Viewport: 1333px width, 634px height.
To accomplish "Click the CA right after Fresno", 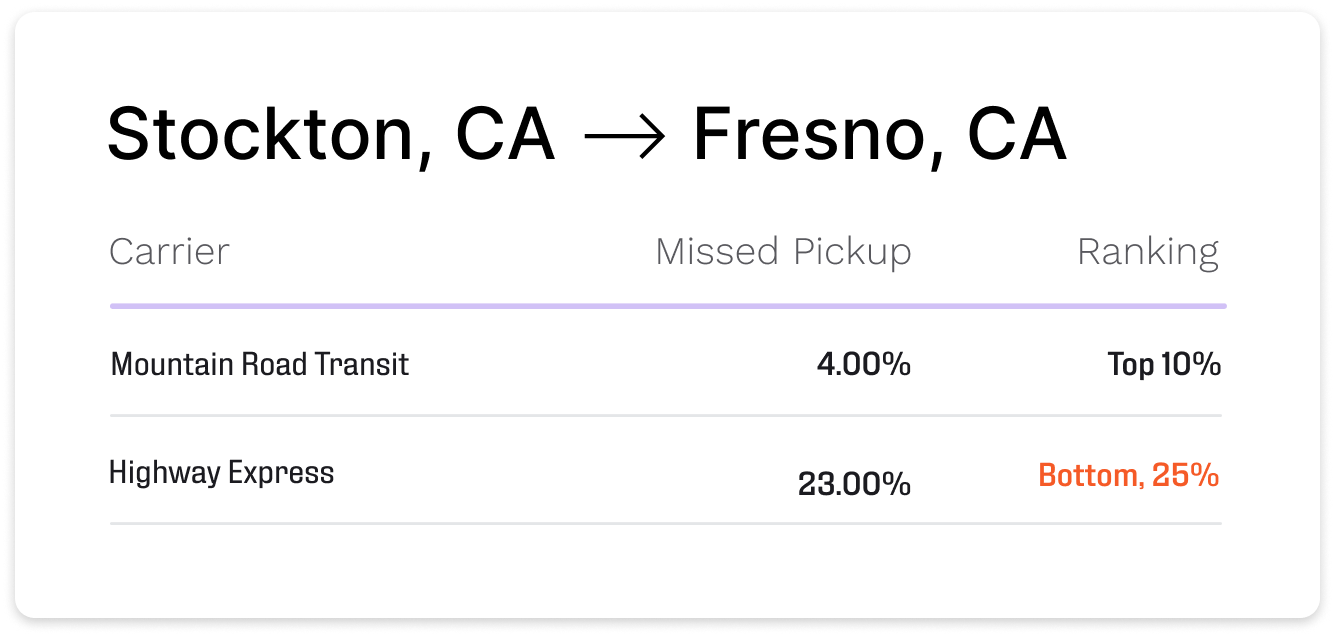I will point(1018,135).
